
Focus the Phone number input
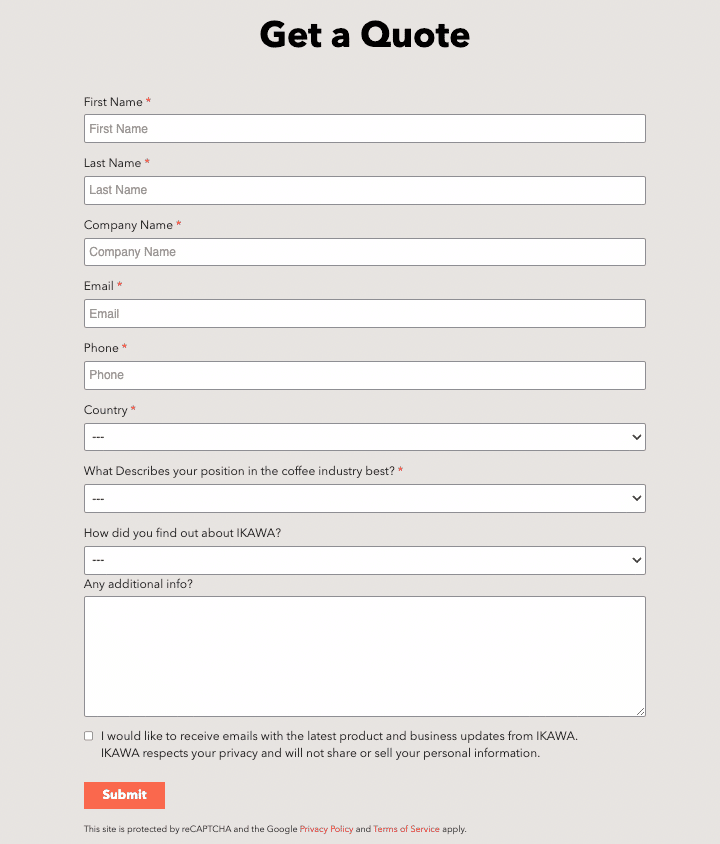pos(364,375)
